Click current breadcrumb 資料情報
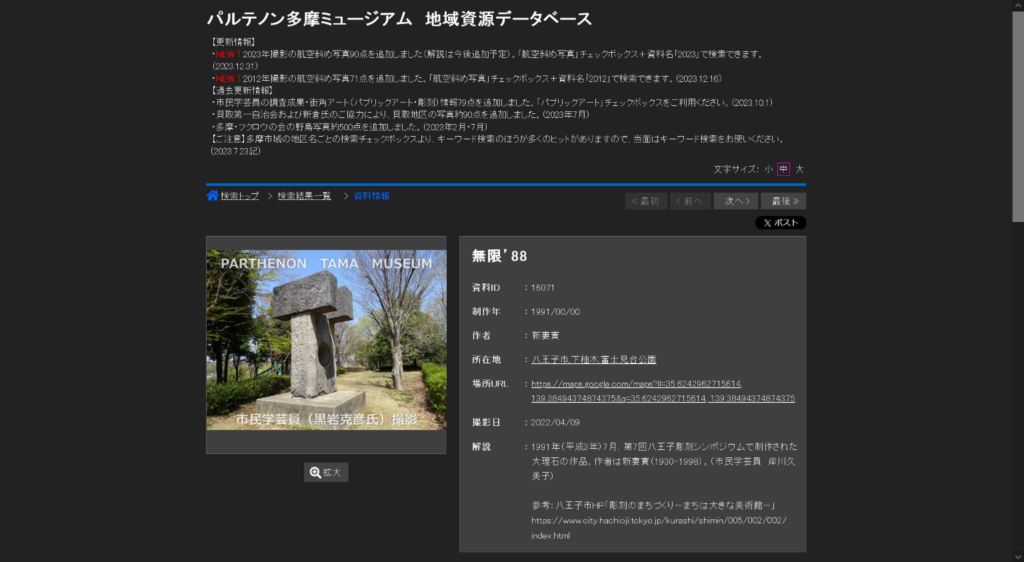 click(371, 196)
